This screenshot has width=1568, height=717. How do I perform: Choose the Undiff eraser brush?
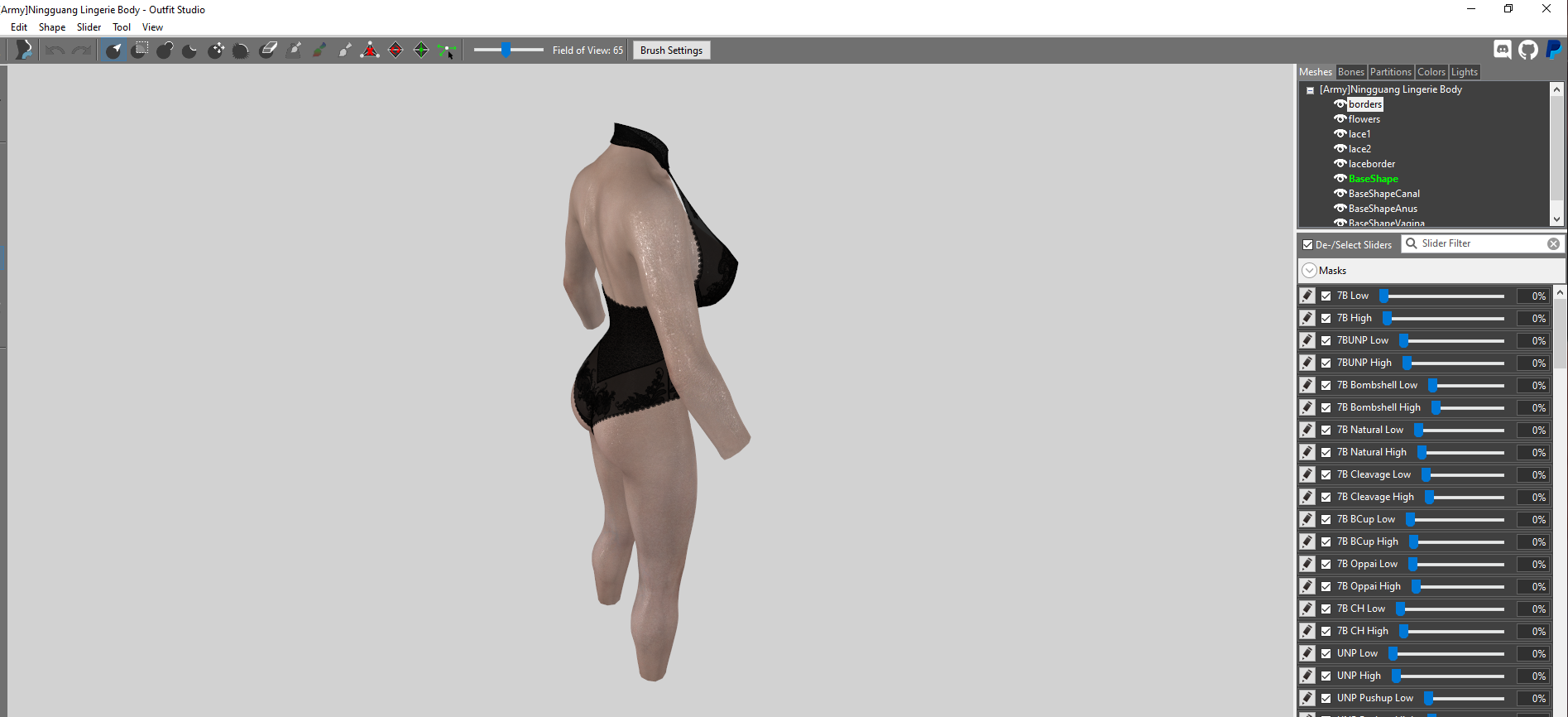(x=267, y=51)
